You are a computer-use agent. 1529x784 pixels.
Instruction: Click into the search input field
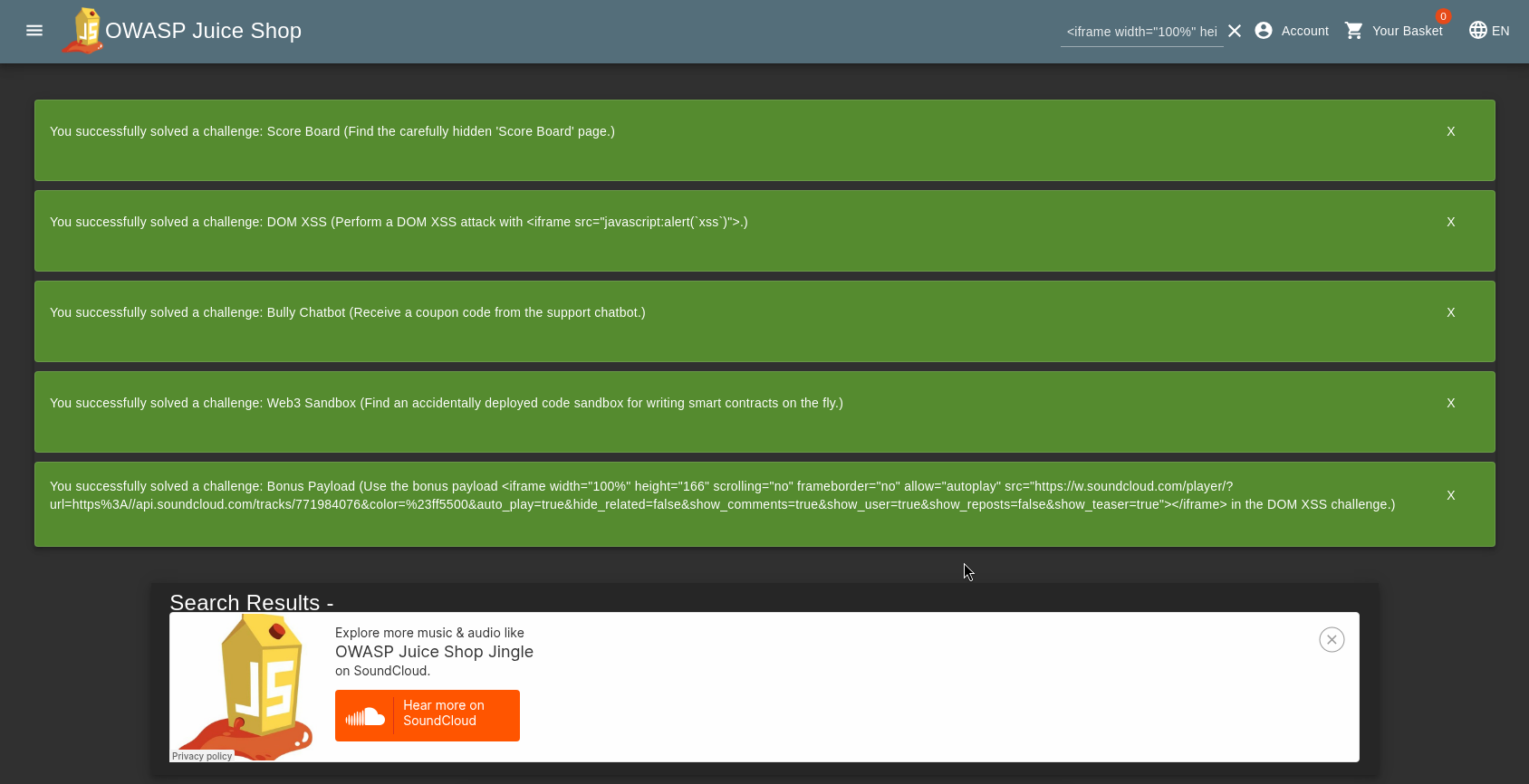[1140, 32]
